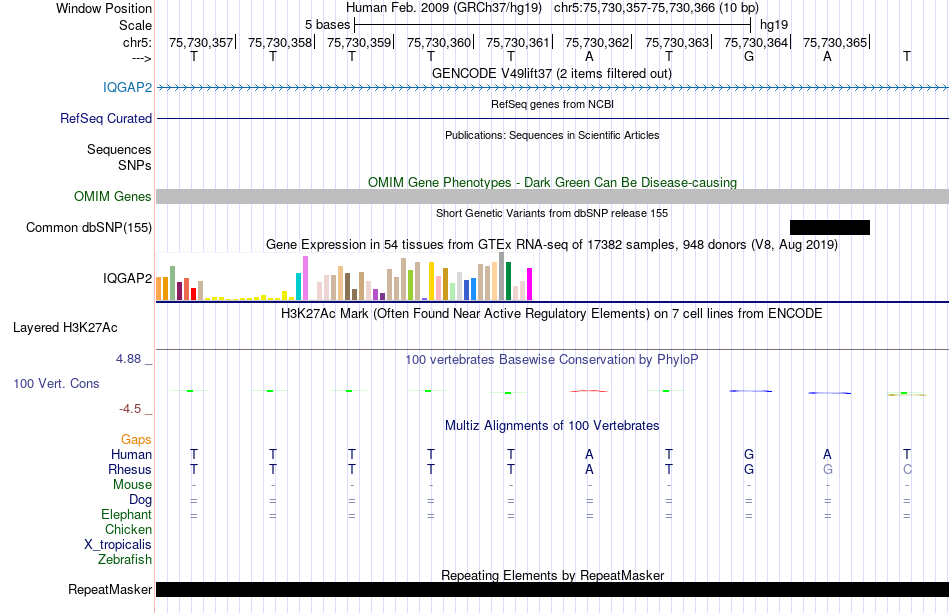Click the RepeatMasker track label

coord(110,589)
